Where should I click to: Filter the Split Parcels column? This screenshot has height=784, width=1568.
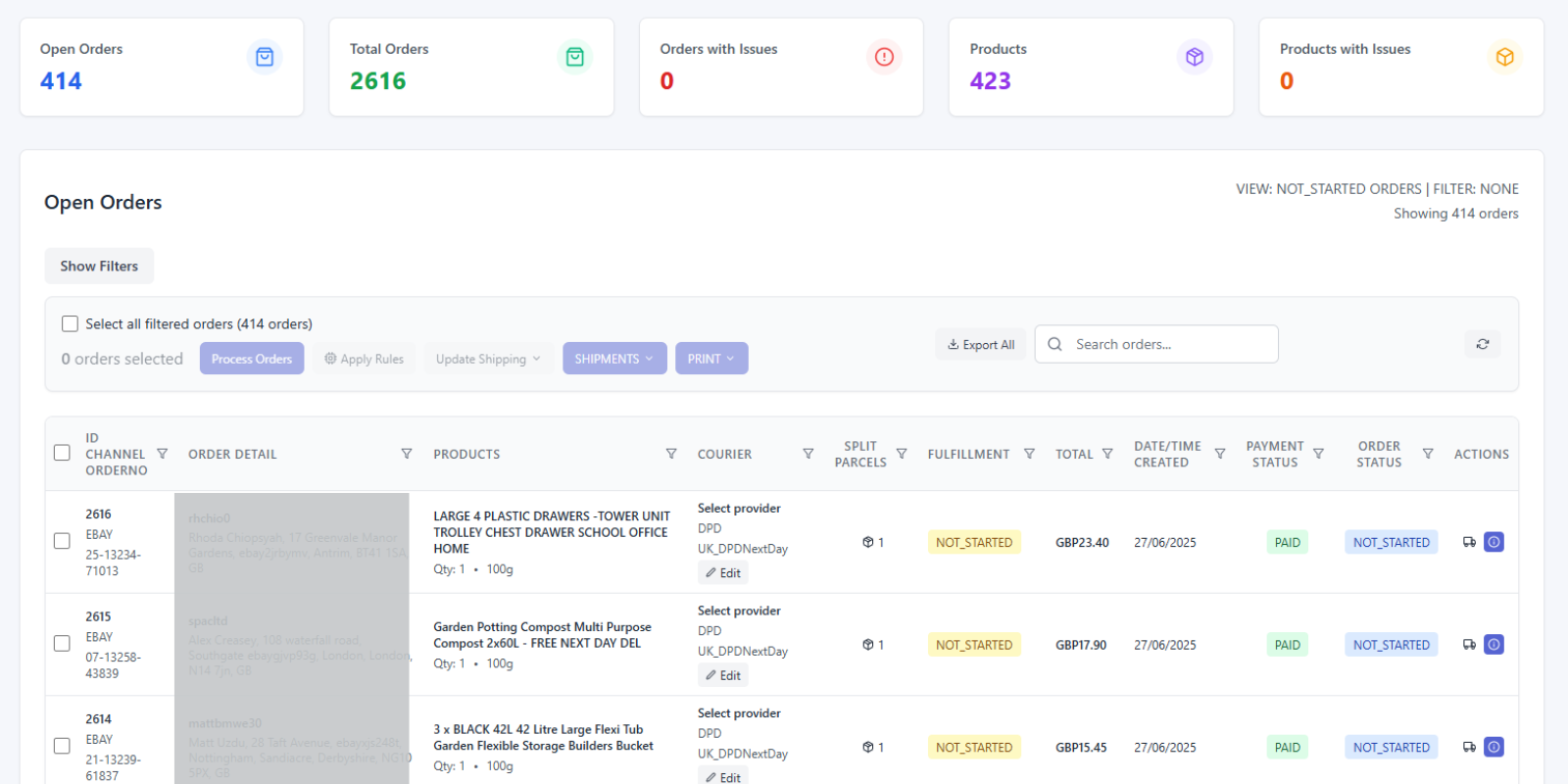pos(902,454)
